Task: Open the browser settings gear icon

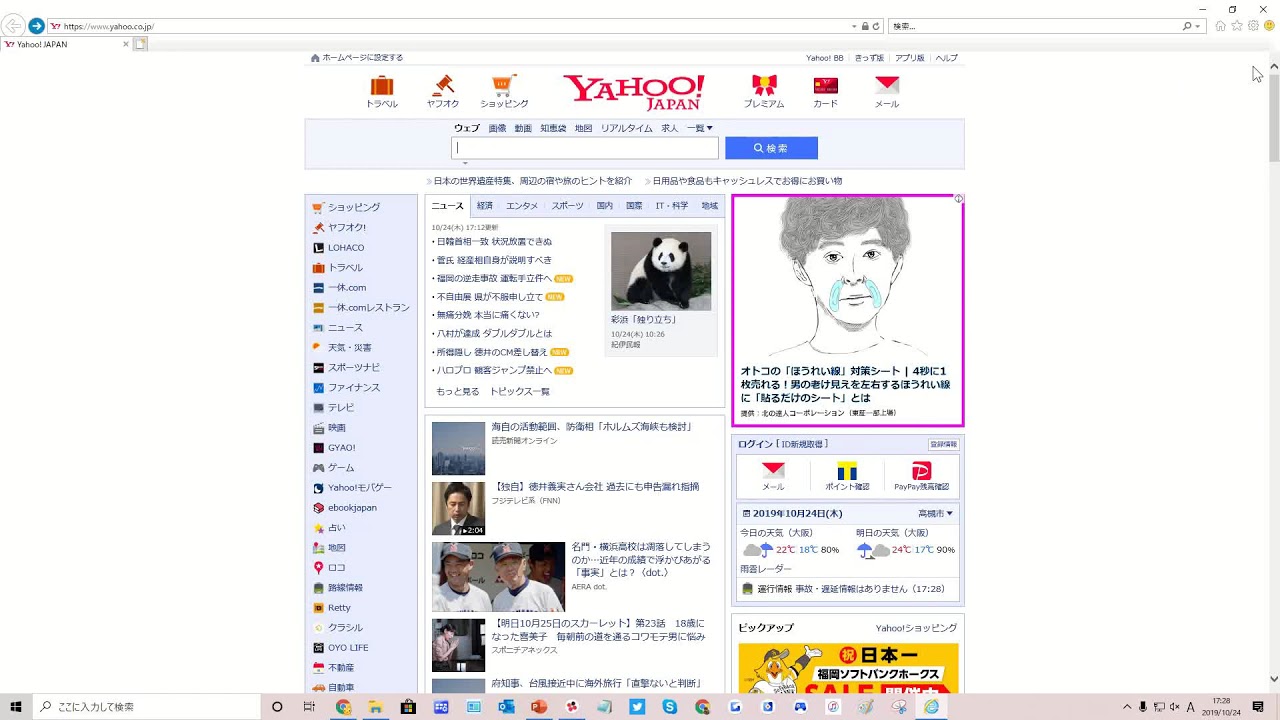Action: point(1253,26)
